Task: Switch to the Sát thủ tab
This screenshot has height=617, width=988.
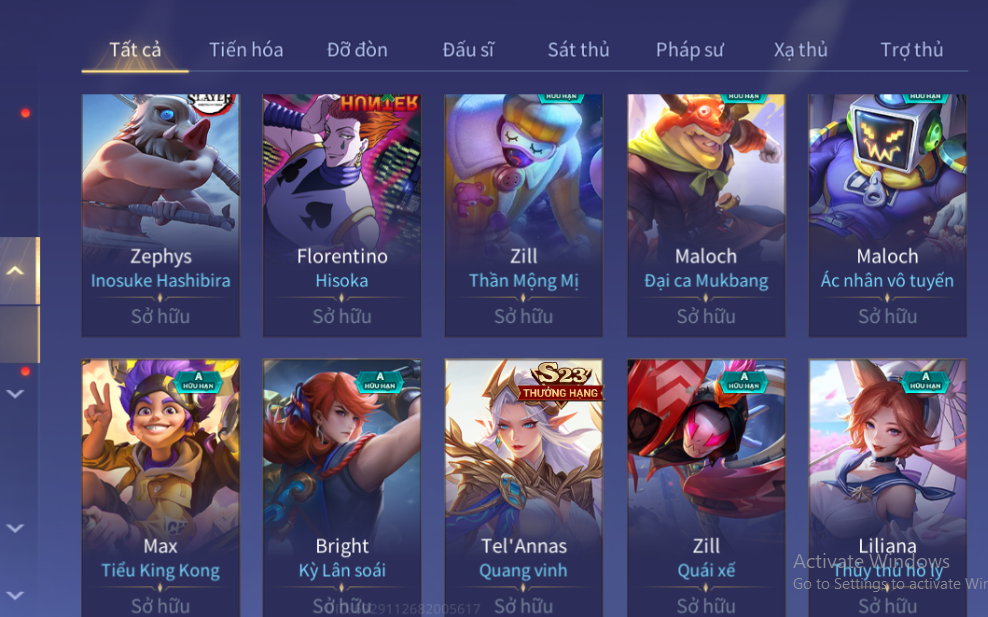Action: tap(578, 50)
